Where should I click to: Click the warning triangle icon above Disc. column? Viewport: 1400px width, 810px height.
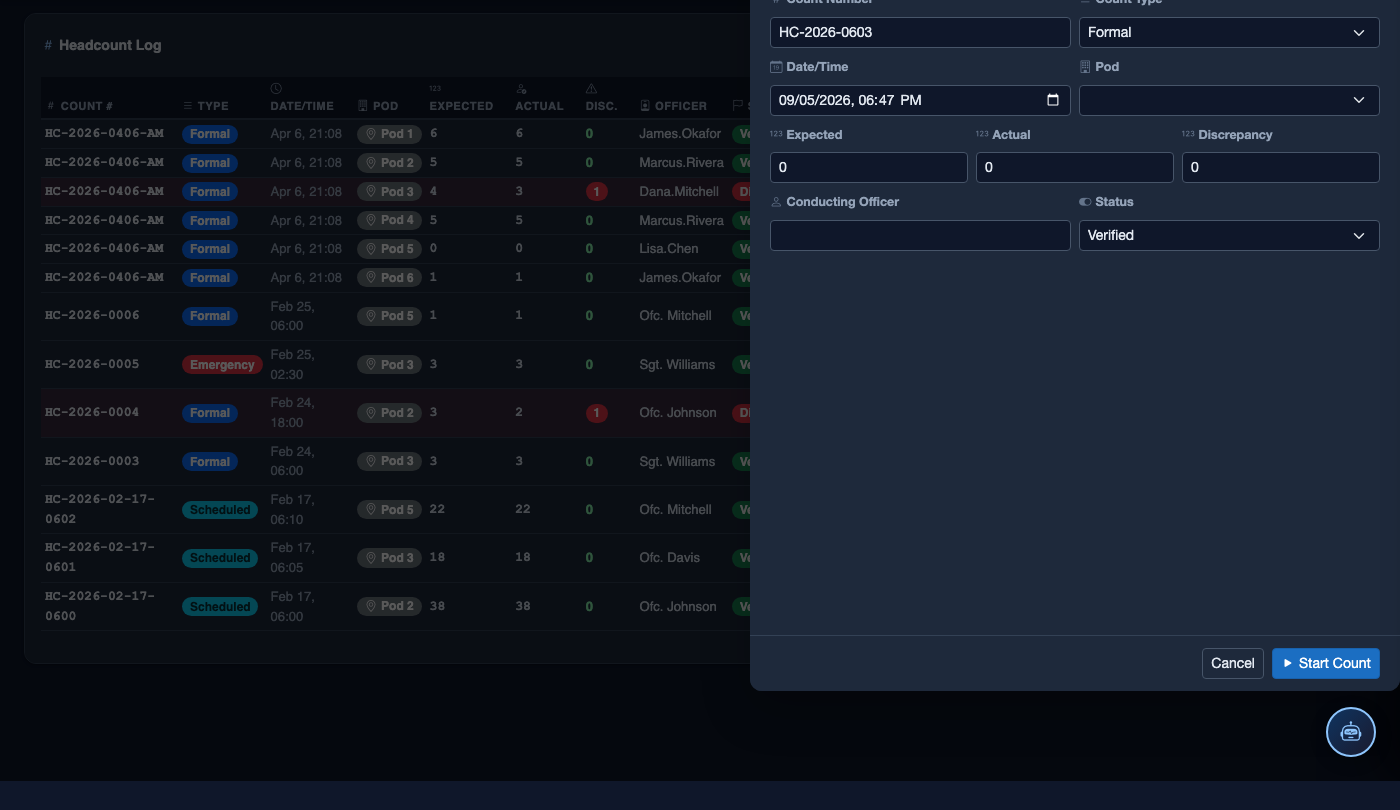tap(591, 89)
